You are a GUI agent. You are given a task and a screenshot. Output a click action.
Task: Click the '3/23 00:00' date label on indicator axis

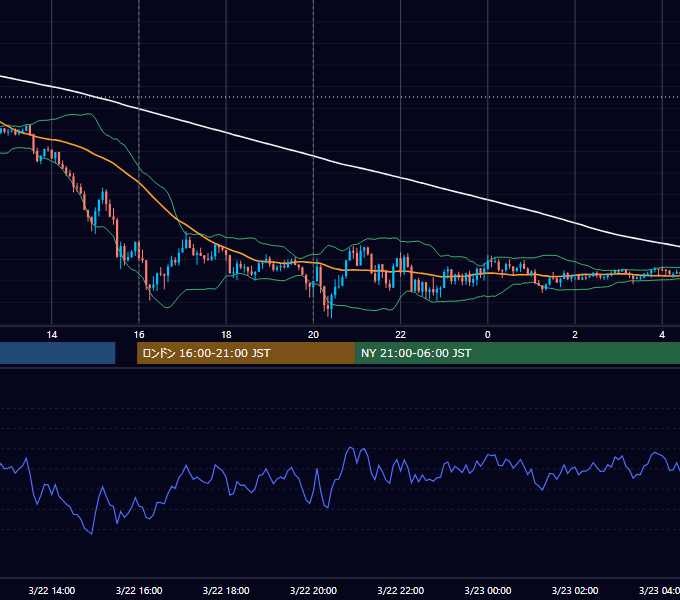pos(487,590)
